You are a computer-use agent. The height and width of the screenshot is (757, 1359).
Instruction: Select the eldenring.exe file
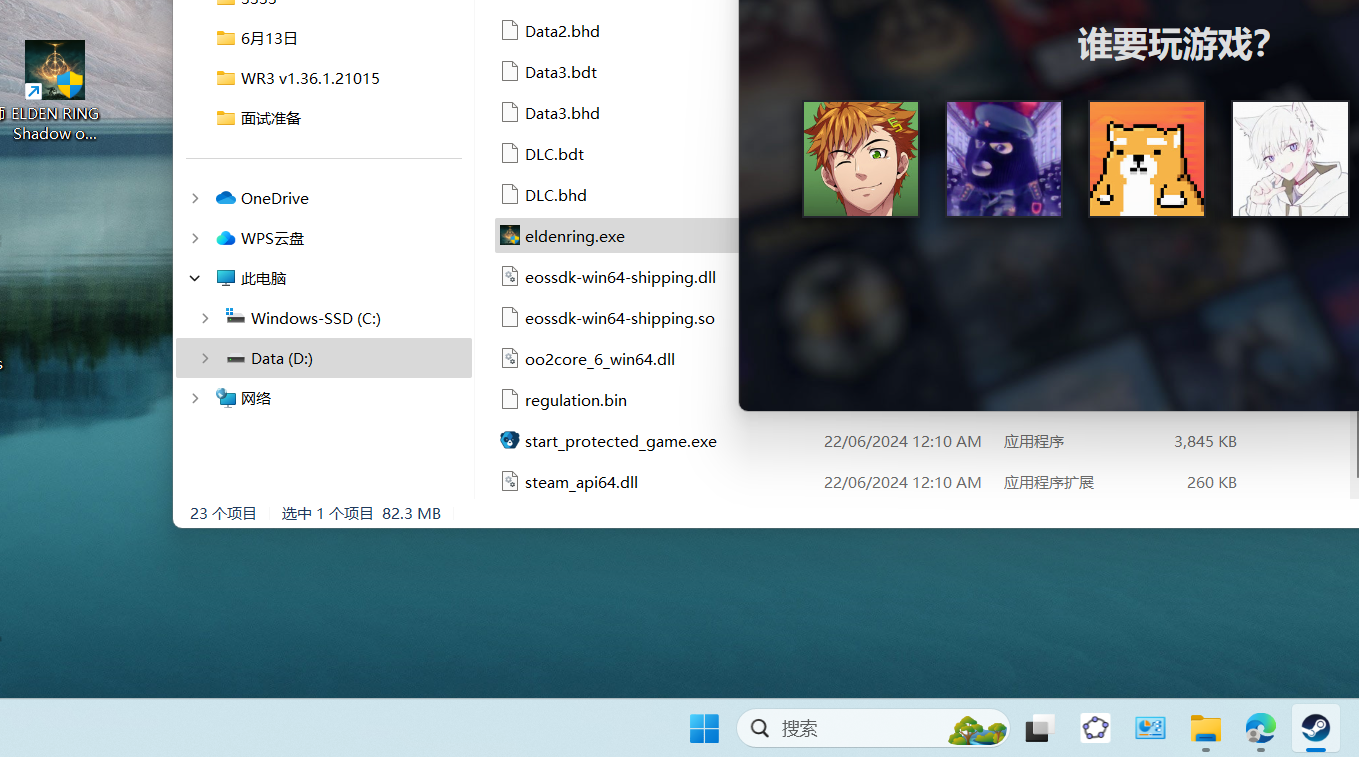pos(574,236)
